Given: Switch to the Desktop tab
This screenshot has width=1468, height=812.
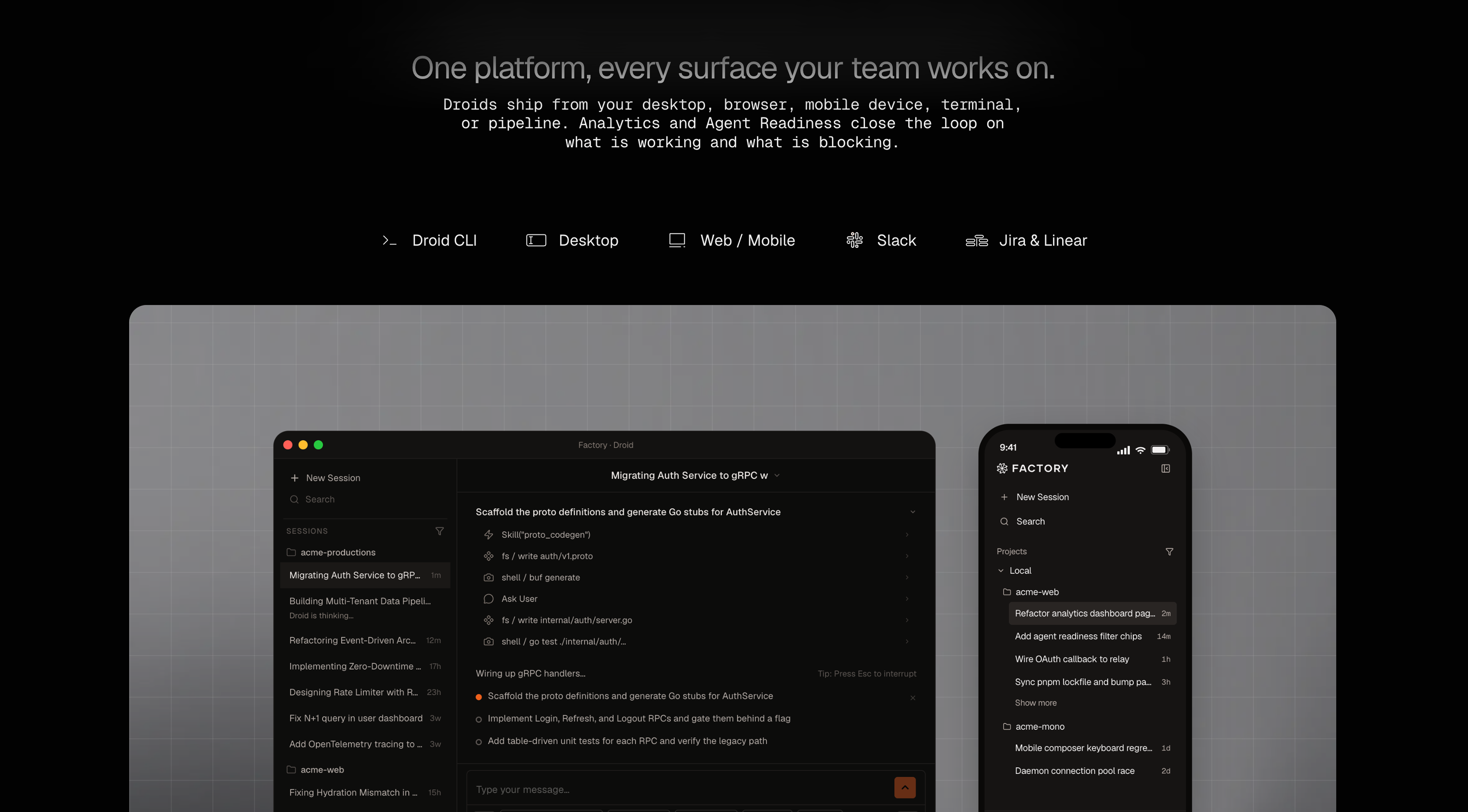Looking at the screenshot, I should point(572,240).
